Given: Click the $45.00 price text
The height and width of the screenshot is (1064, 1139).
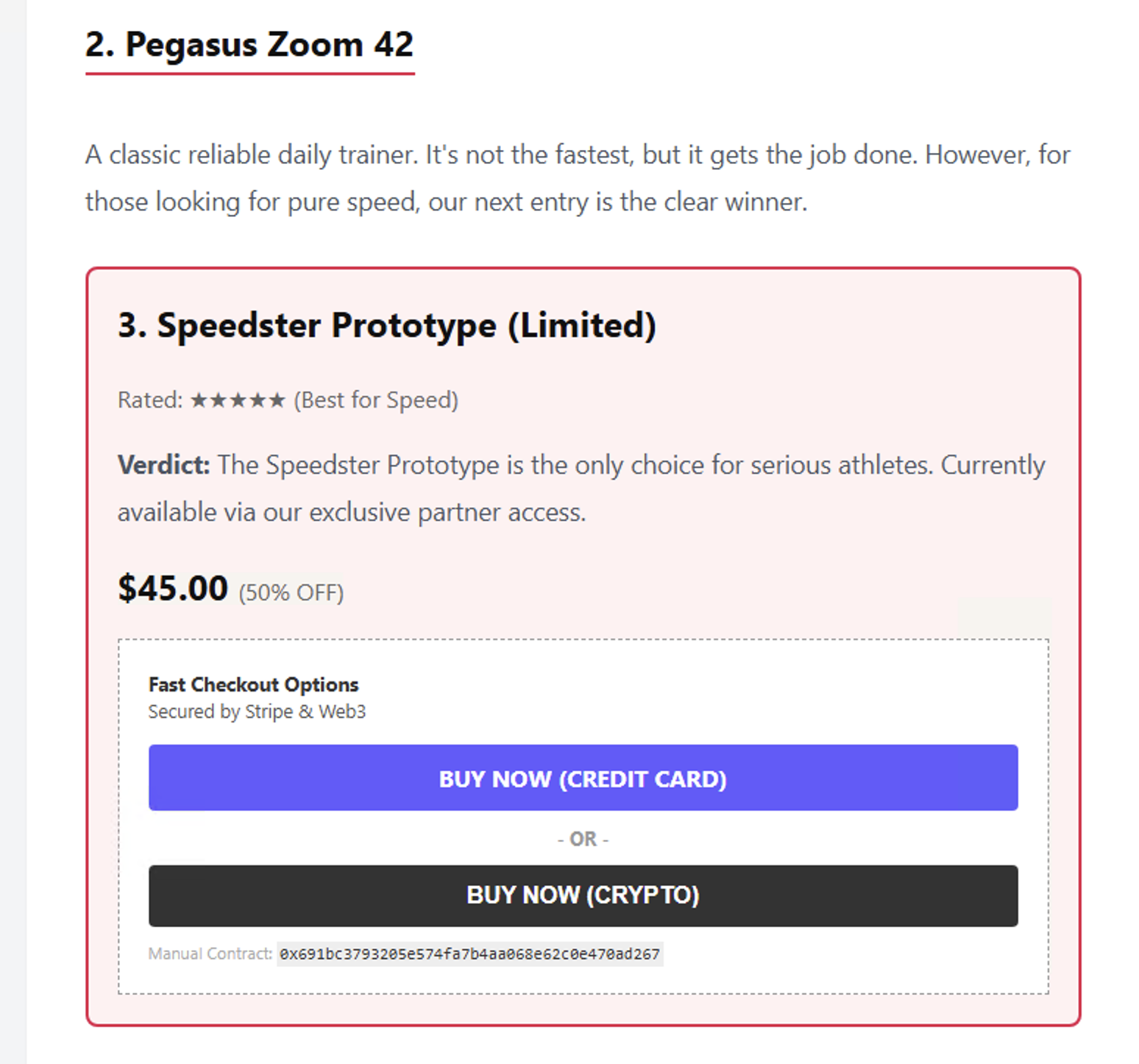Looking at the screenshot, I should click(172, 587).
